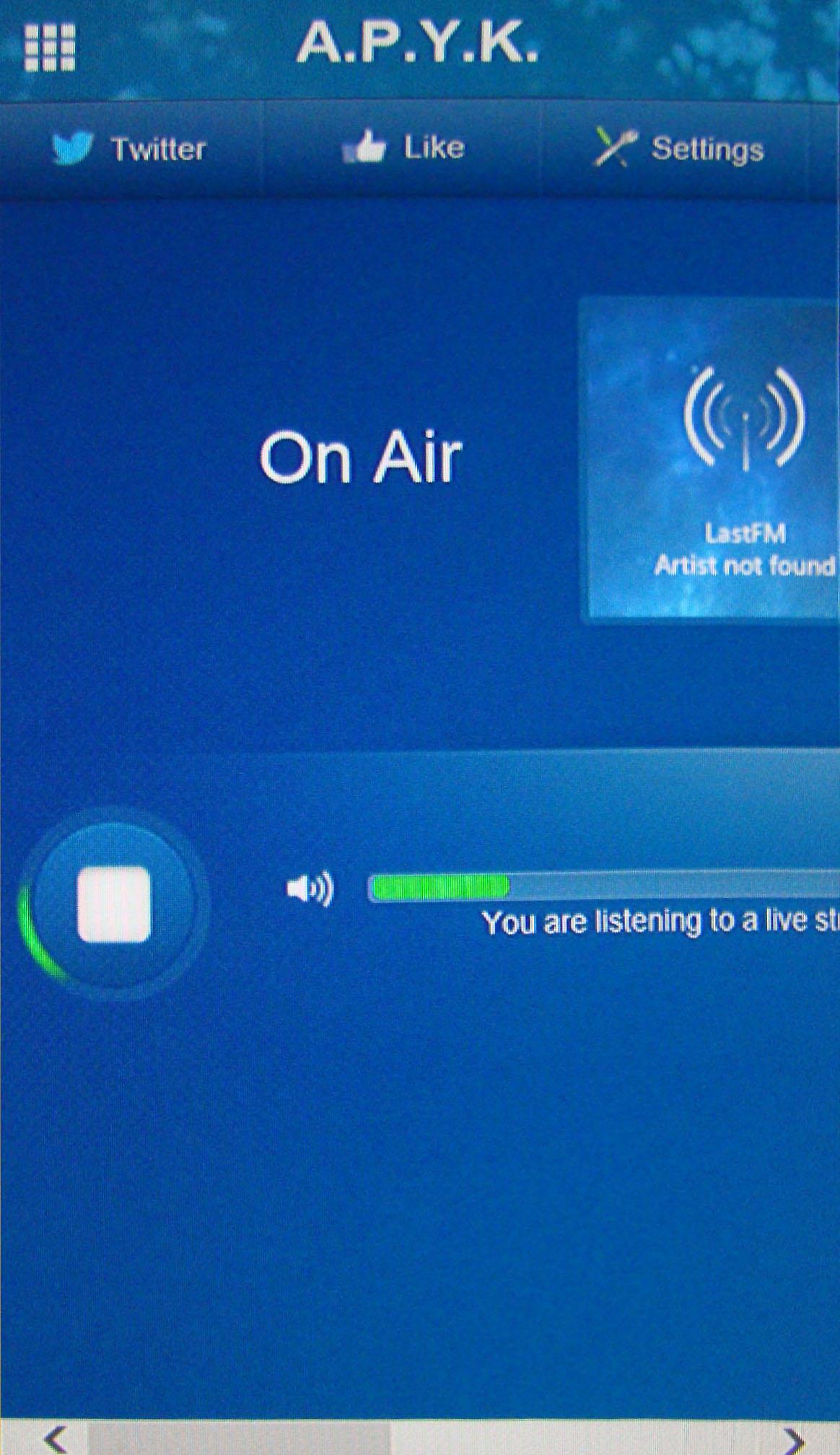Click the horizontal scrollbar thumb
Screen dimensions: 840x1455
click(x=238, y=1438)
